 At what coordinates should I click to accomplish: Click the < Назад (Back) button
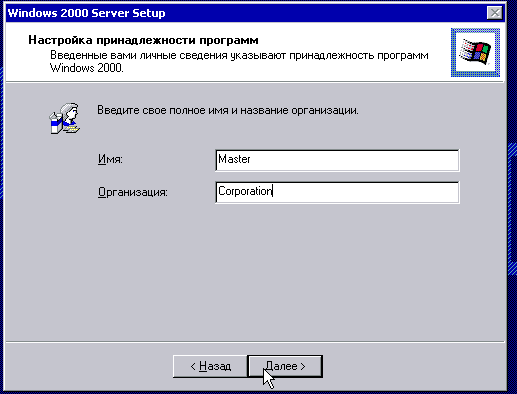pos(210,366)
